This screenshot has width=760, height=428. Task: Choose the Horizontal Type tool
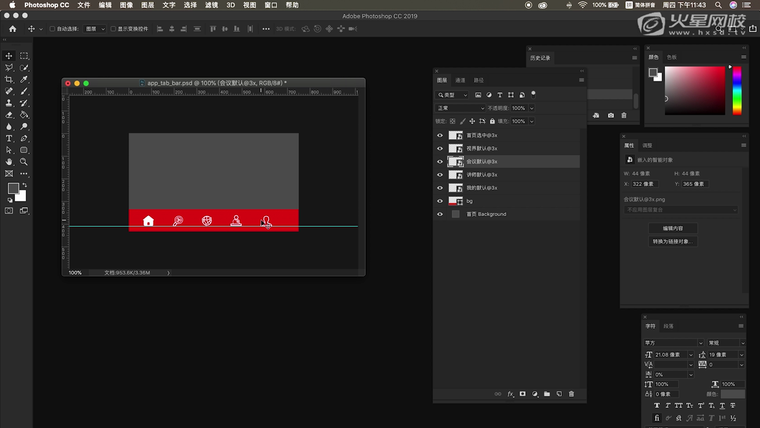[9, 138]
